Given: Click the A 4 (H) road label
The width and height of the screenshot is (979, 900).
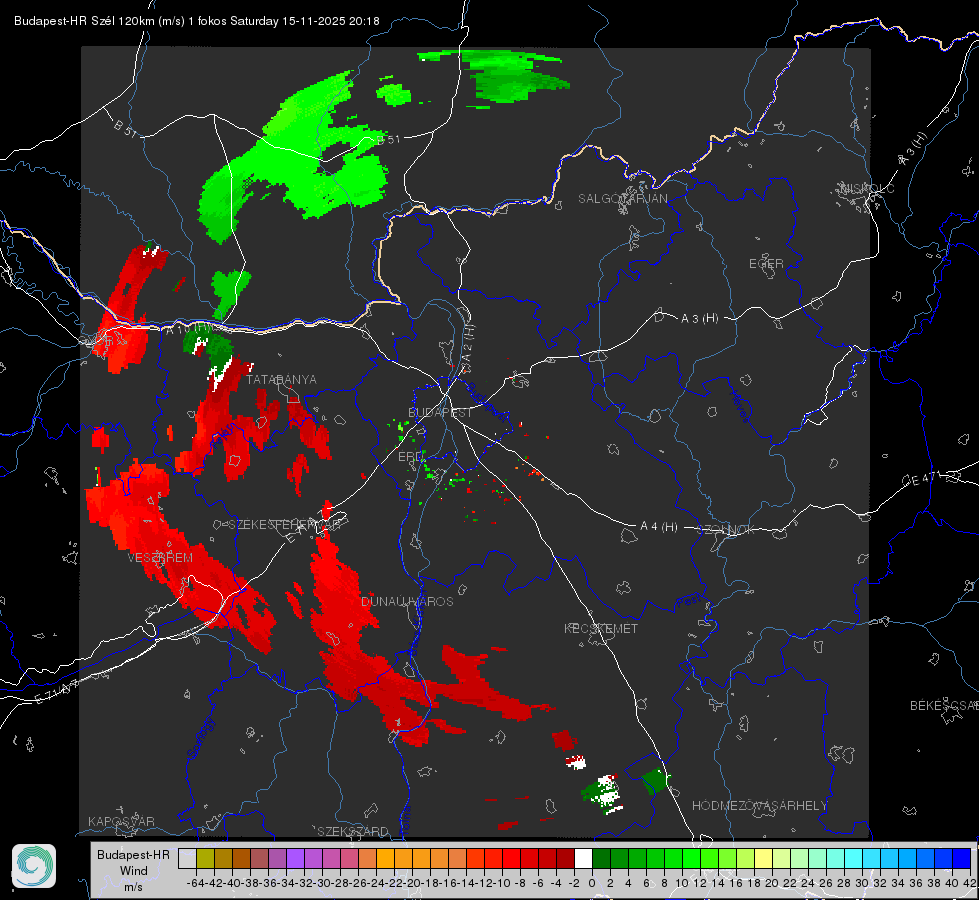Looking at the screenshot, I should [x=659, y=527].
